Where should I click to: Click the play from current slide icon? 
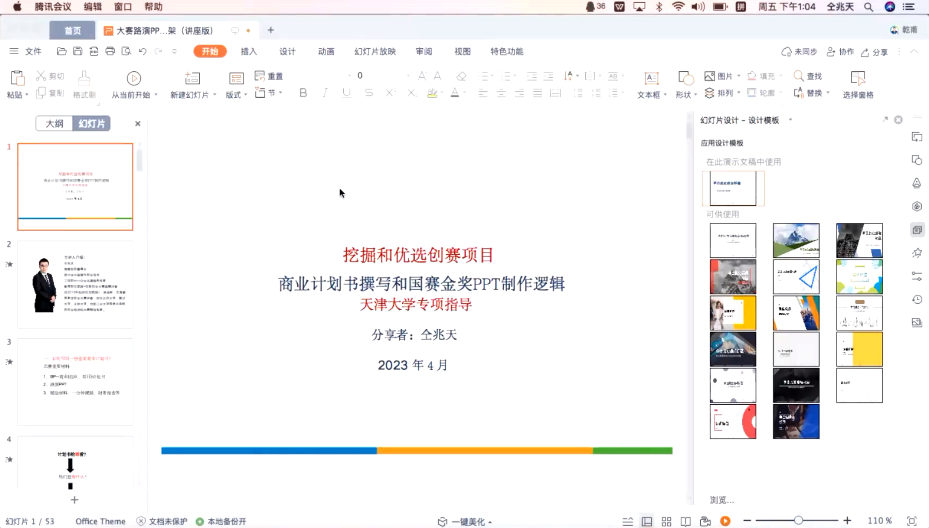pyautogui.click(x=132, y=77)
